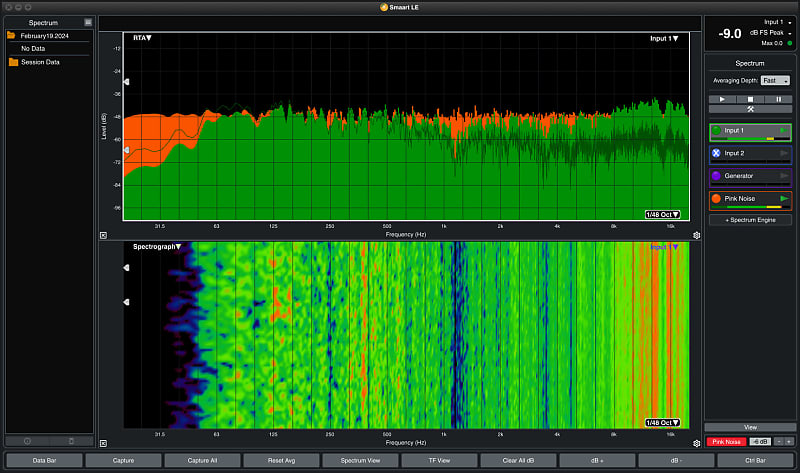Toggle the Pink Noise engine run arrow
This screenshot has height=473, width=800.
(x=783, y=199)
